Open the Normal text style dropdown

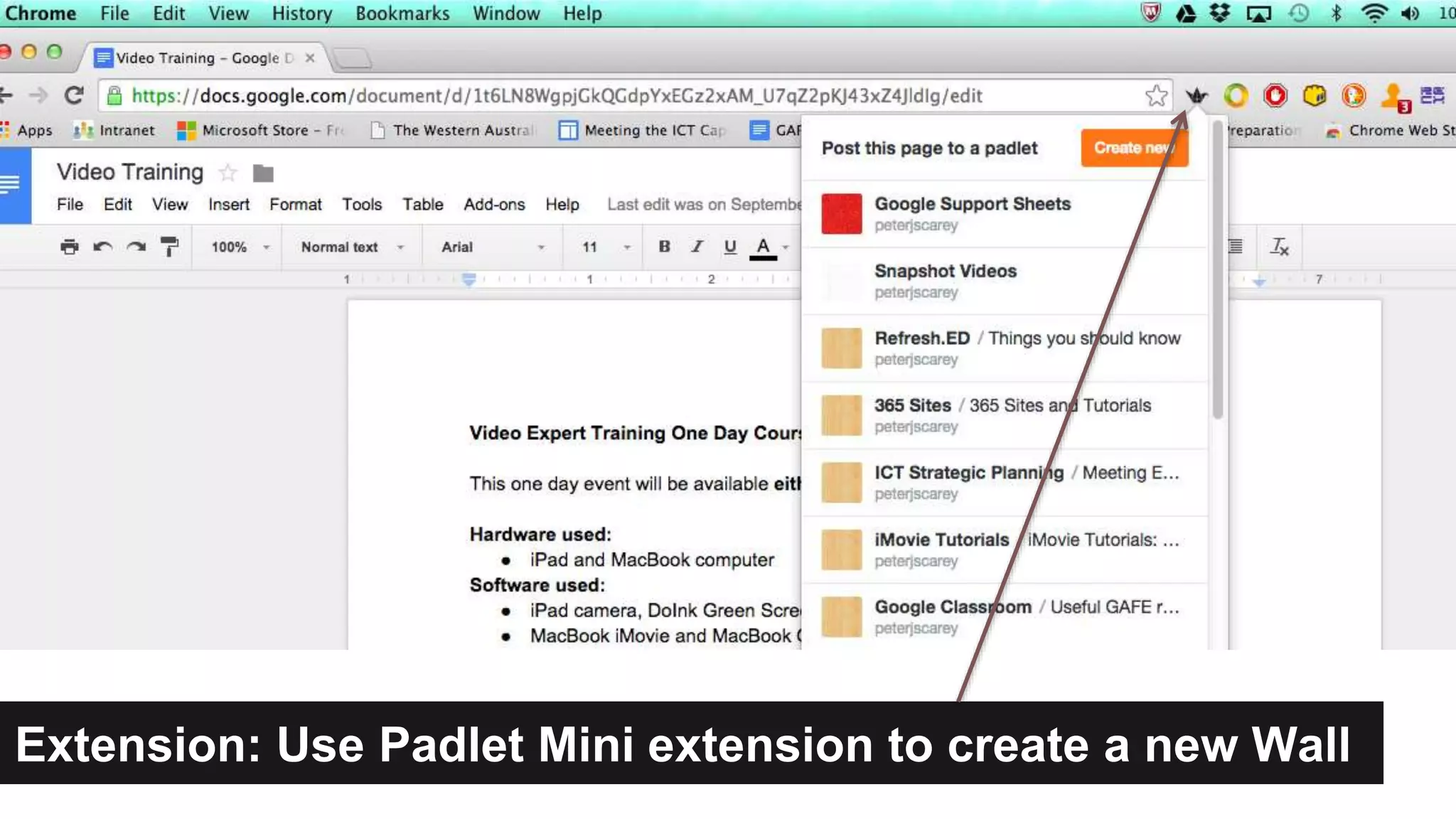[353, 247]
